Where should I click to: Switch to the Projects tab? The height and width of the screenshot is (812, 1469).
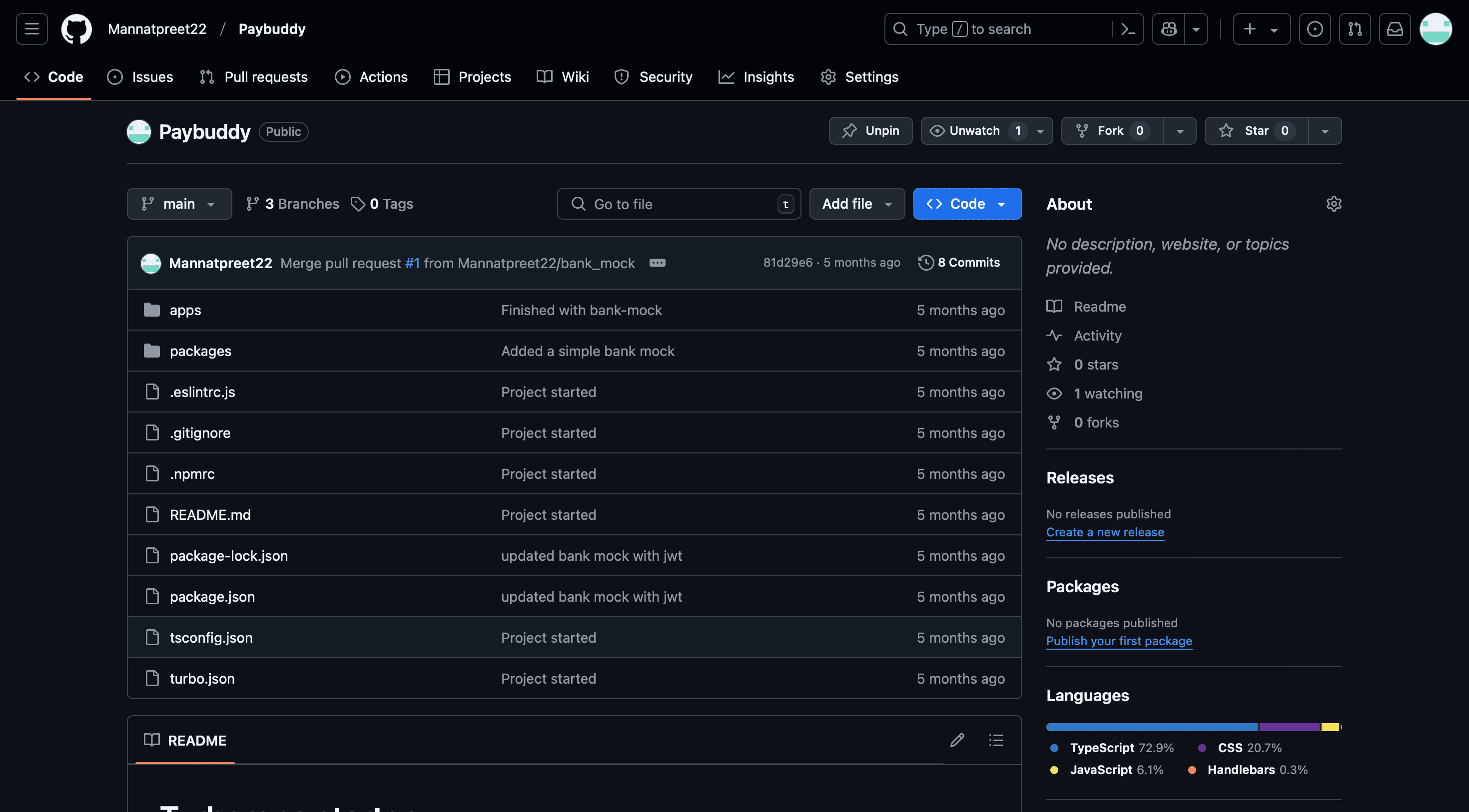click(473, 77)
